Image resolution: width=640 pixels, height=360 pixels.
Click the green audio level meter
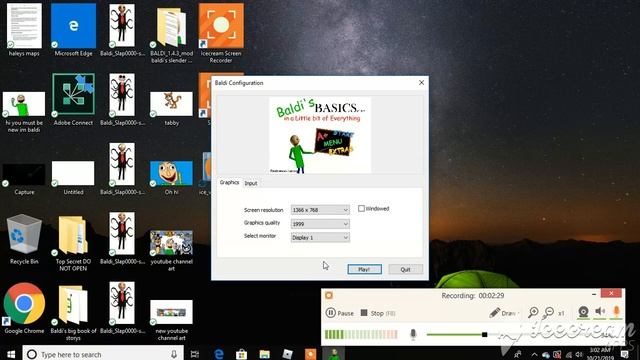coord(361,334)
